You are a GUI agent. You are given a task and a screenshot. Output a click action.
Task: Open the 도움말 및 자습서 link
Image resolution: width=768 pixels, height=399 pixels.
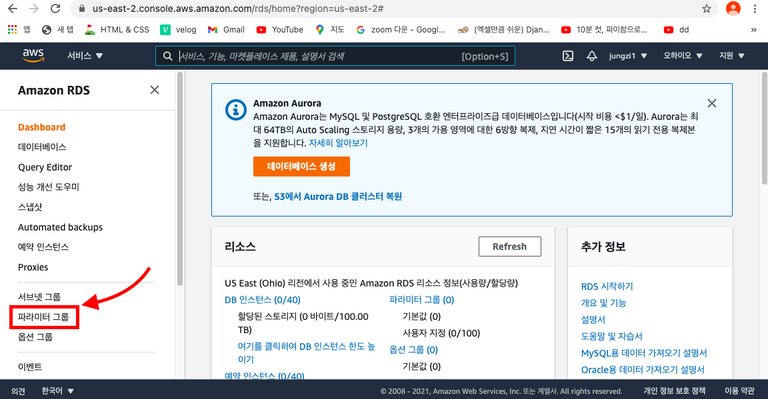[612, 336]
